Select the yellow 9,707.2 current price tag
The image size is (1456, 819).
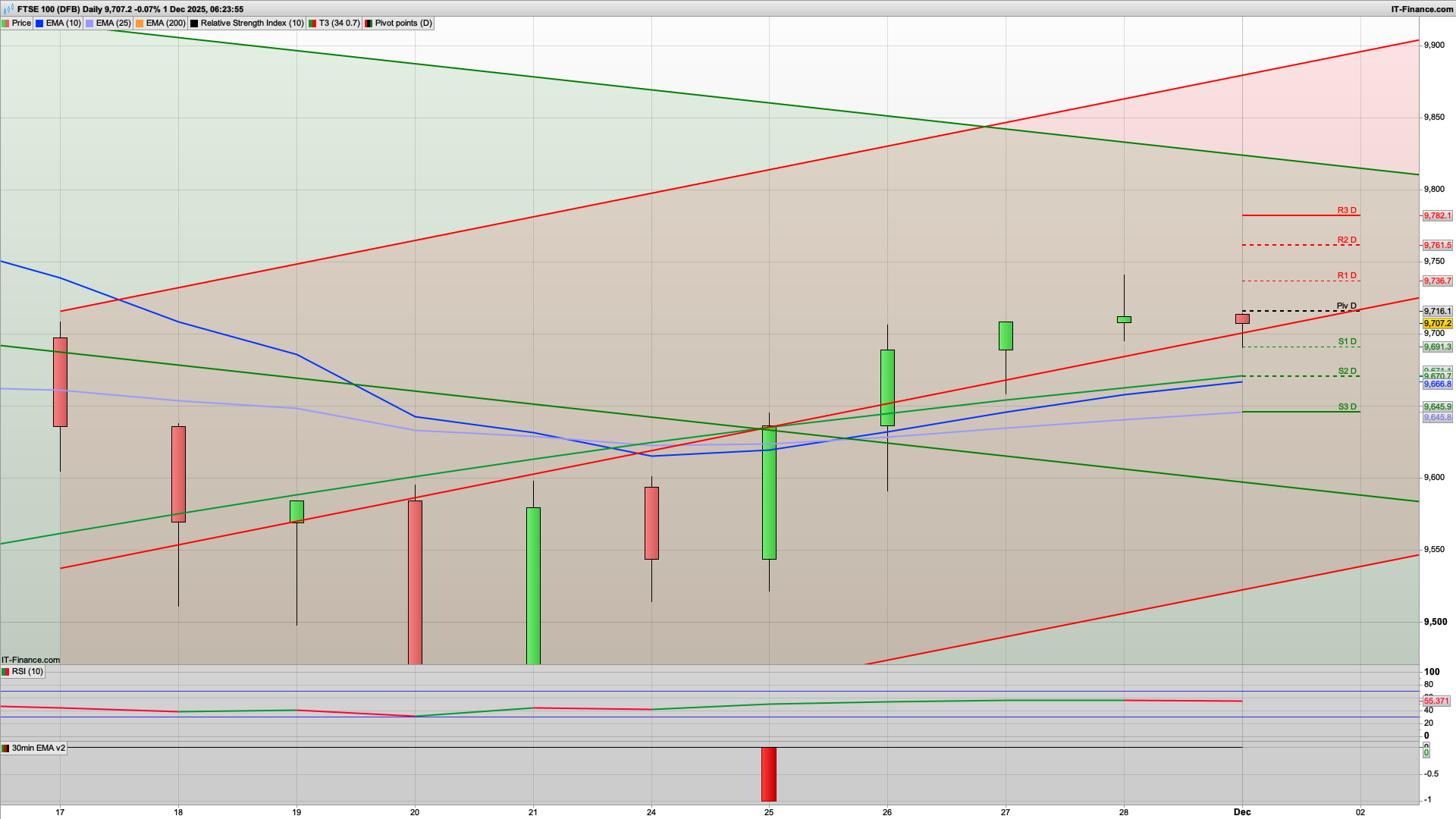1438,322
